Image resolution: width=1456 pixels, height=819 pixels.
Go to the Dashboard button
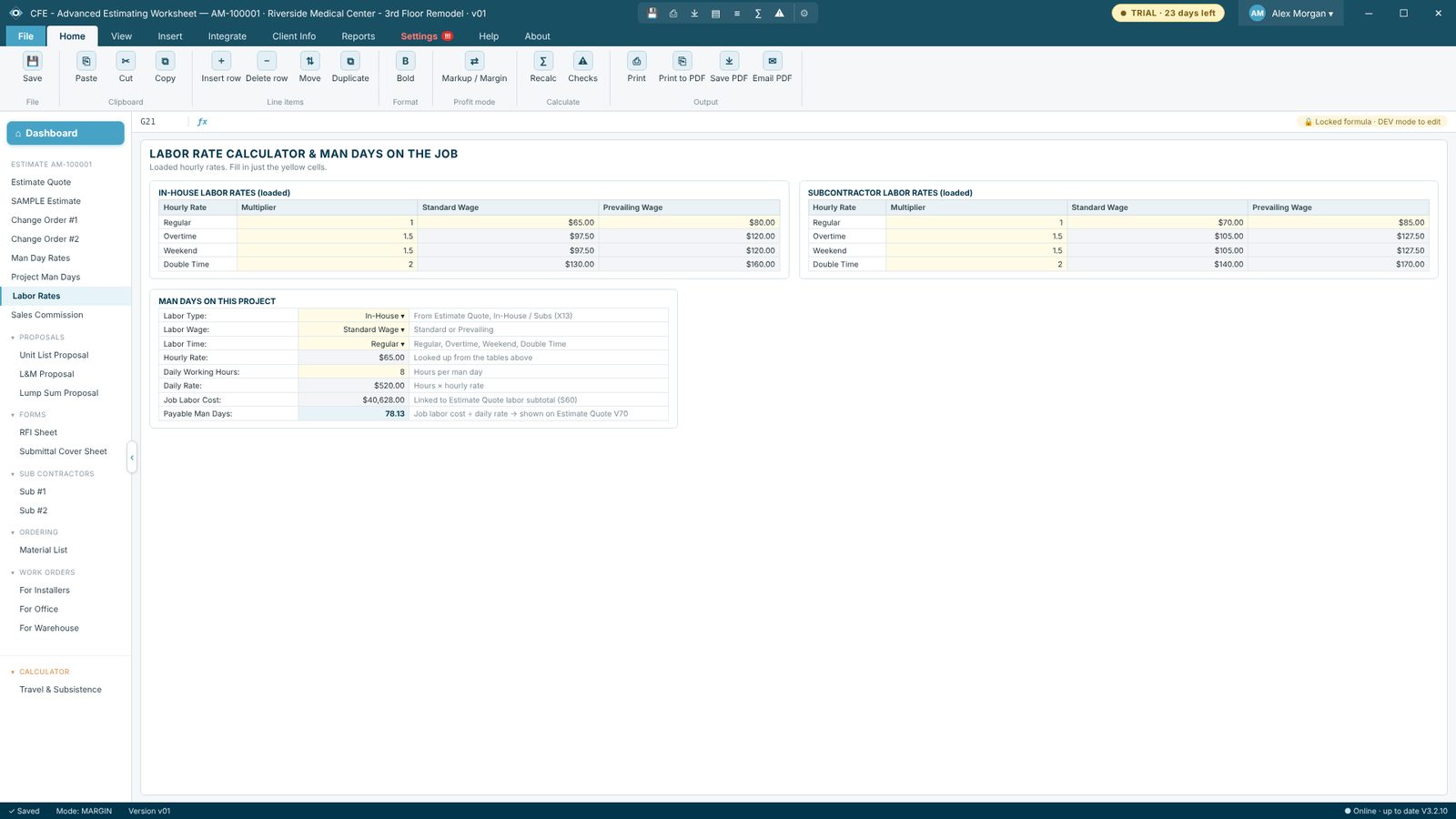(x=66, y=133)
